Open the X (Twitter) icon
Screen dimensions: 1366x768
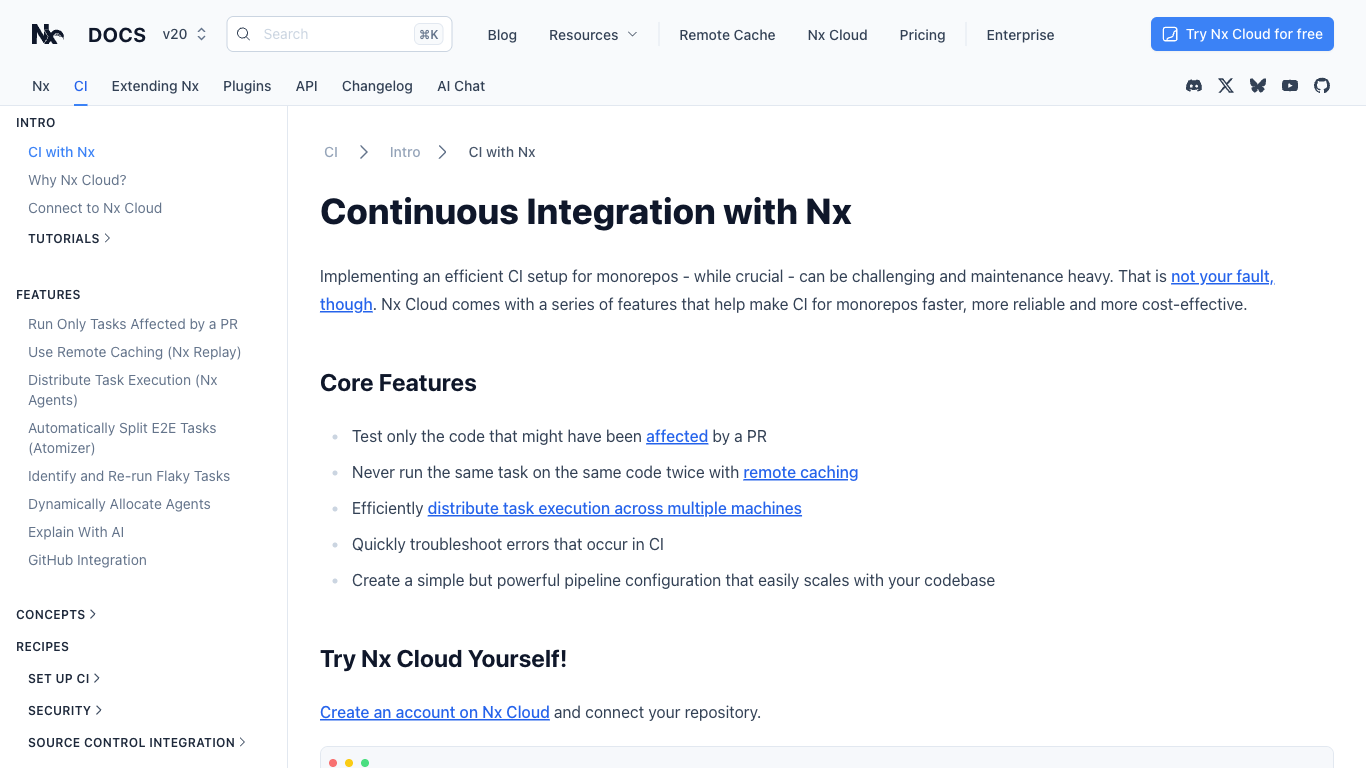tap(1226, 86)
